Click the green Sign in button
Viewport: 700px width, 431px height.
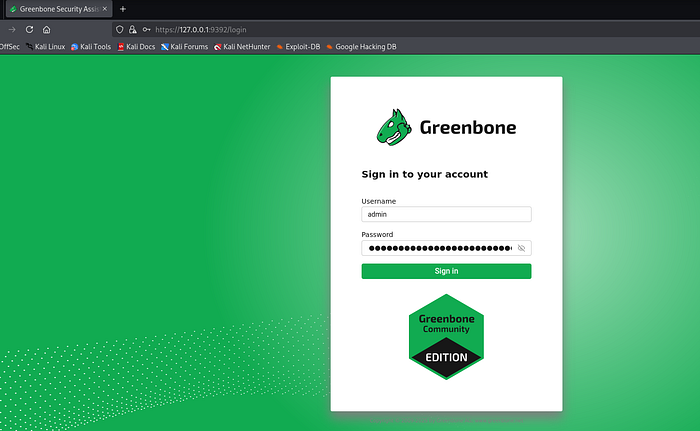pyautogui.click(x=446, y=271)
